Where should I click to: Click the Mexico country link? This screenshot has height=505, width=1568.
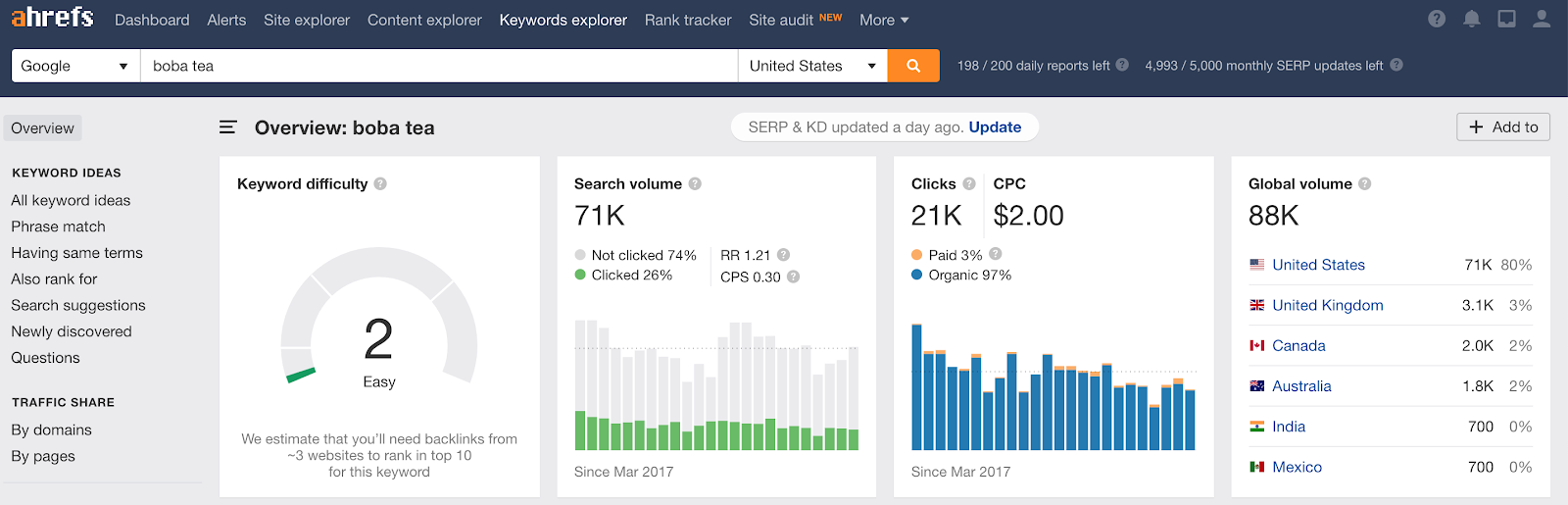(x=1297, y=467)
